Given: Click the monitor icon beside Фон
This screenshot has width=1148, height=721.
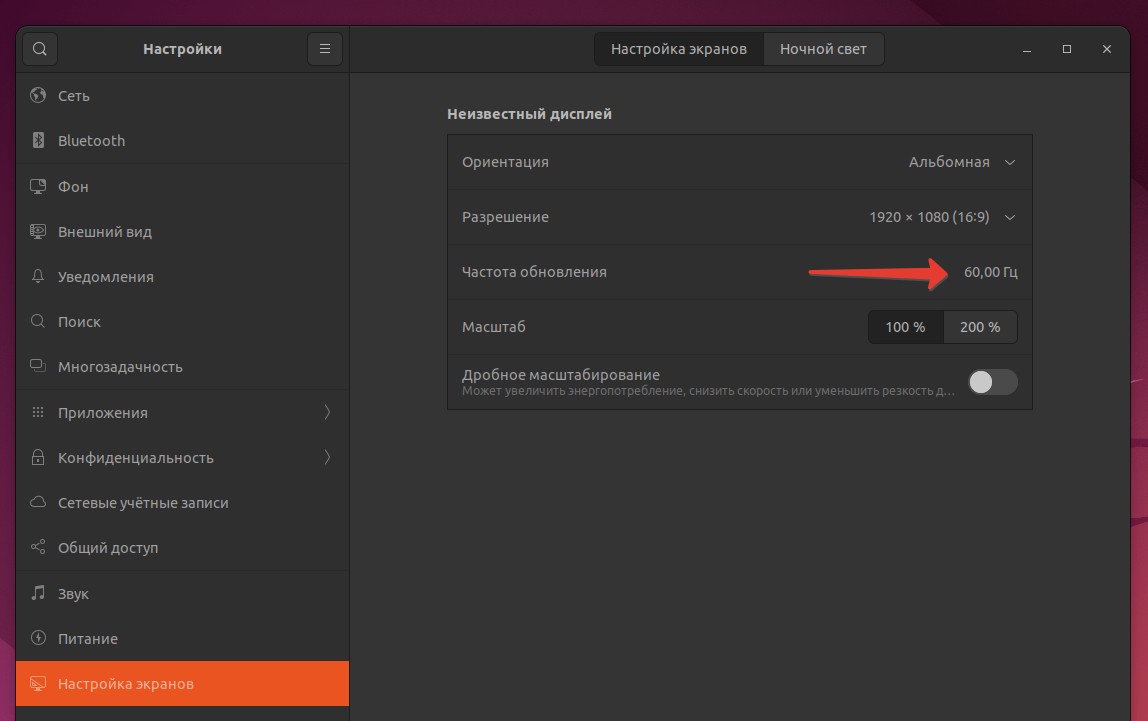Looking at the screenshot, I should [38, 186].
